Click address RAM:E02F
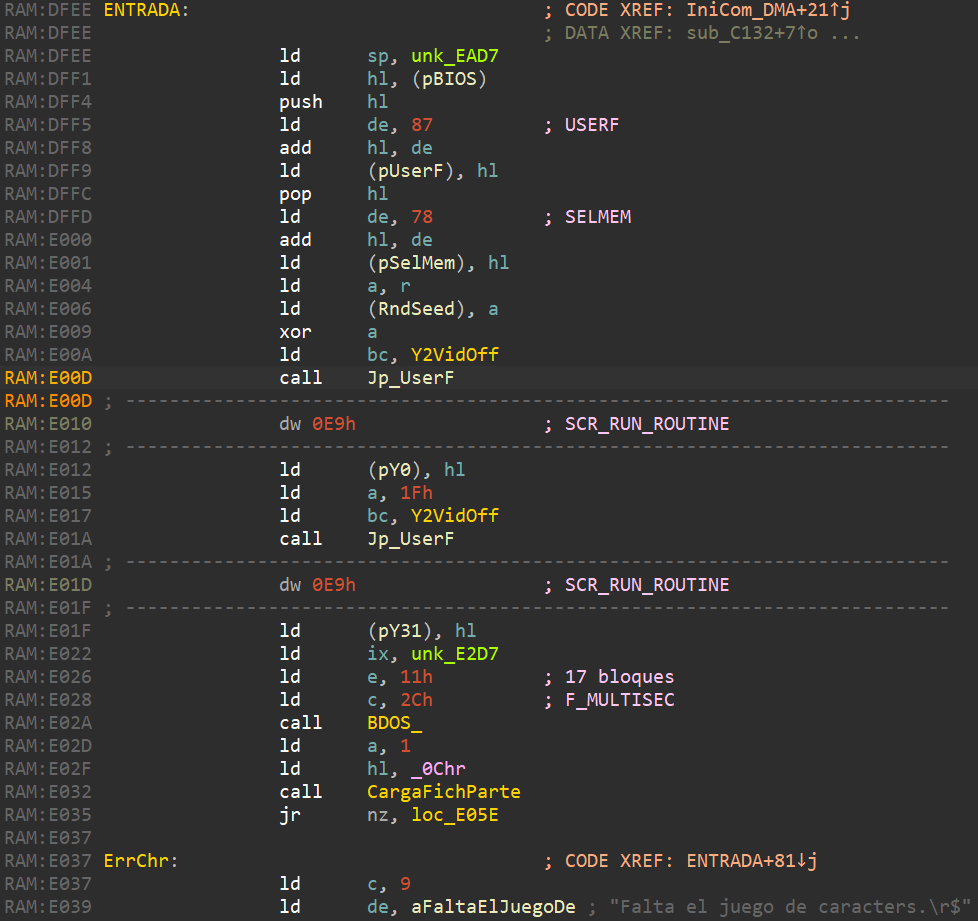The width and height of the screenshot is (978, 921). click(x=48, y=769)
